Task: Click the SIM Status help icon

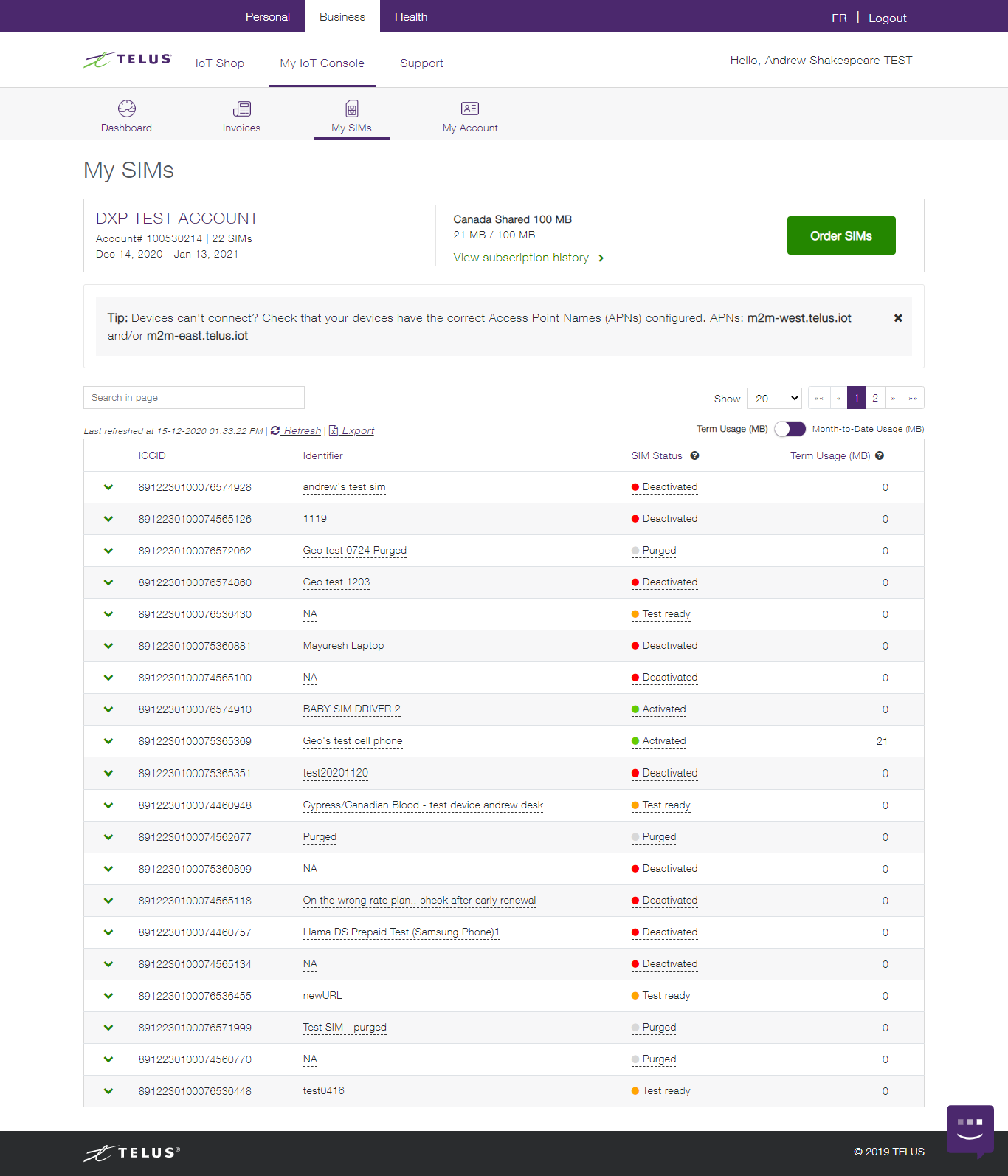Action: (x=694, y=455)
